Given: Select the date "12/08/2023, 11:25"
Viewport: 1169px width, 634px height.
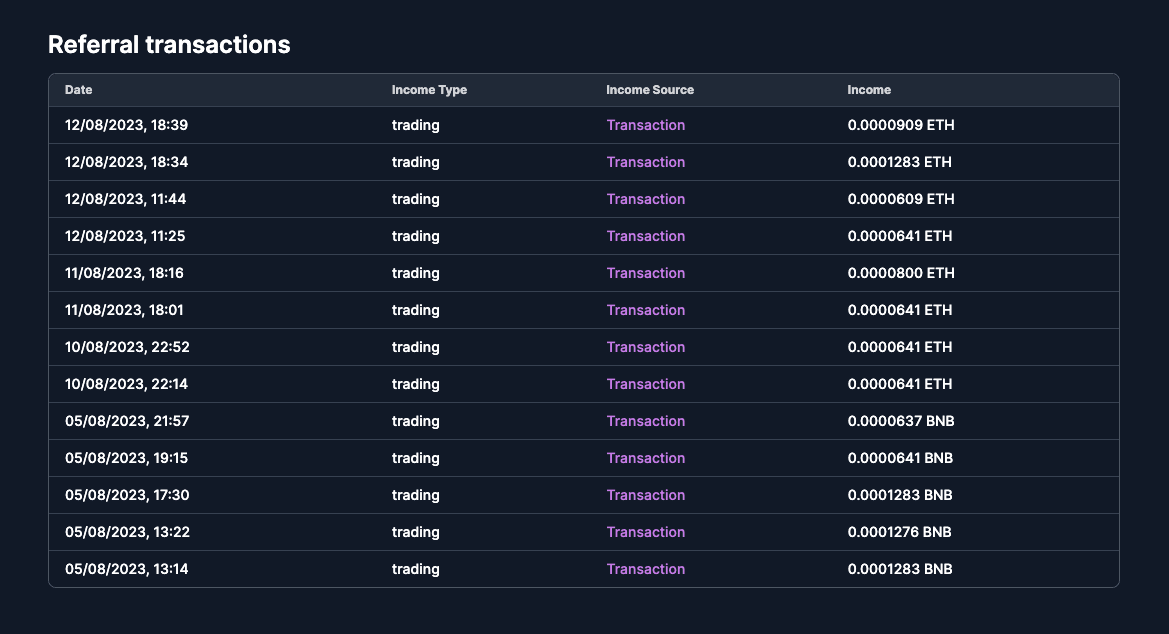Looking at the screenshot, I should [125, 236].
